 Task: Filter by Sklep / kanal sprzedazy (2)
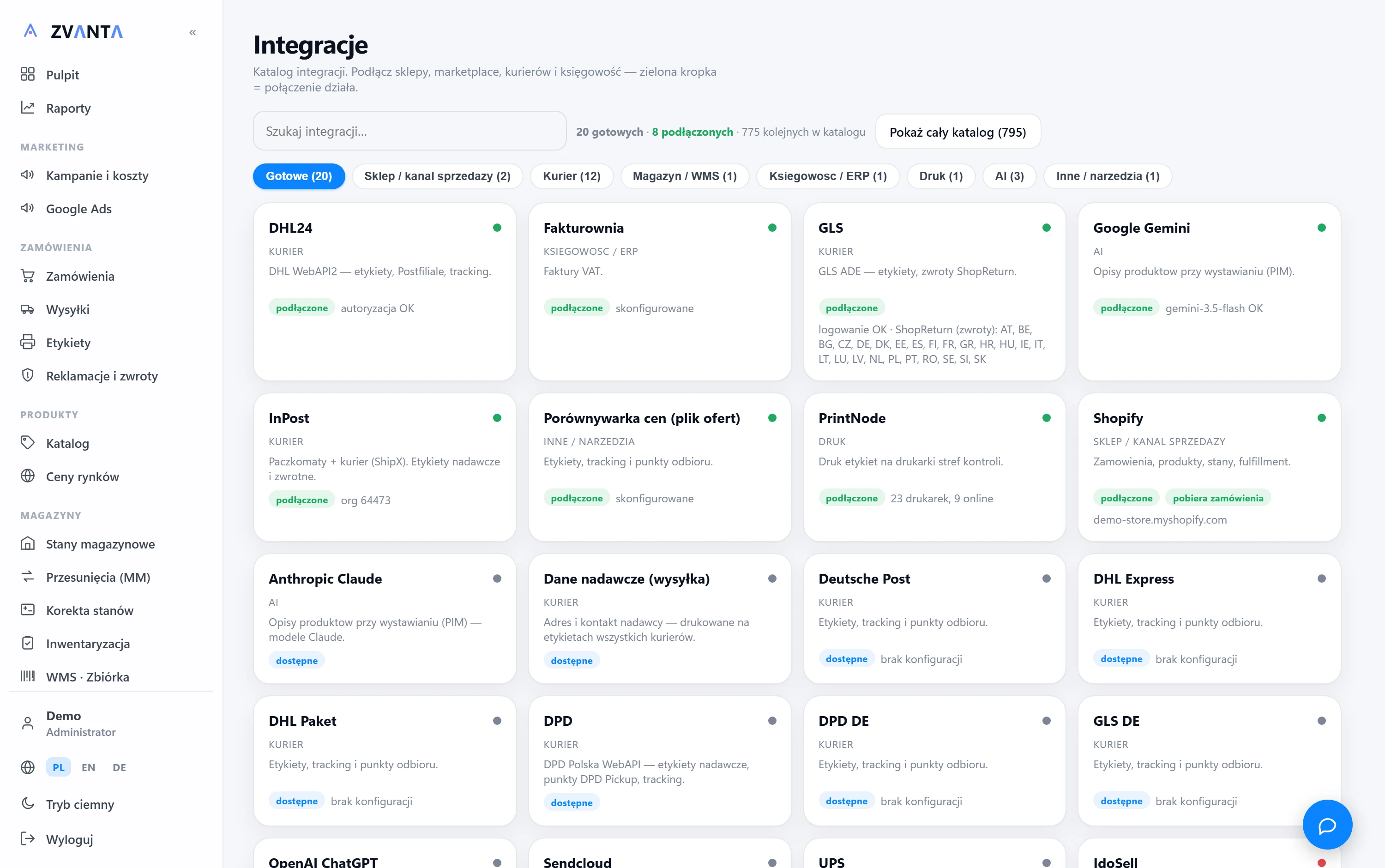[437, 176]
